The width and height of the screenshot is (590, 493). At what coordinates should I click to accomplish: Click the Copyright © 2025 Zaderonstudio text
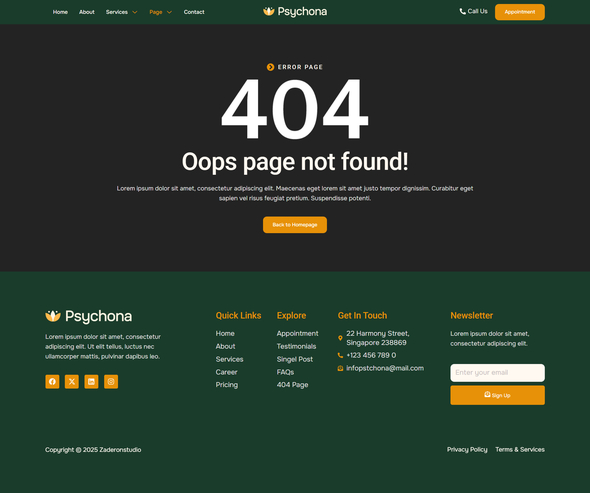[x=93, y=450]
